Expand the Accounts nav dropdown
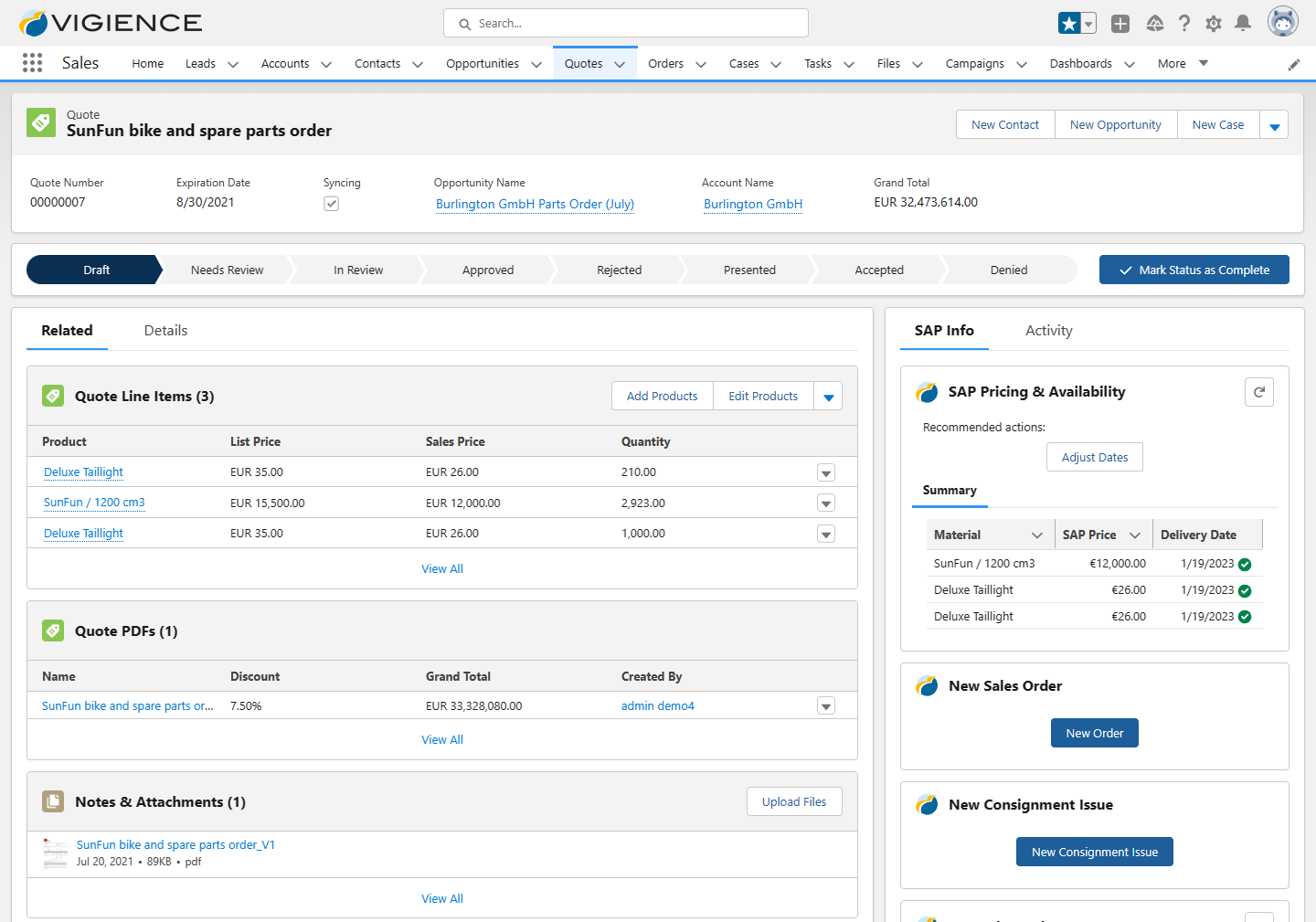Screen dimensions: 1316x922 [326, 64]
